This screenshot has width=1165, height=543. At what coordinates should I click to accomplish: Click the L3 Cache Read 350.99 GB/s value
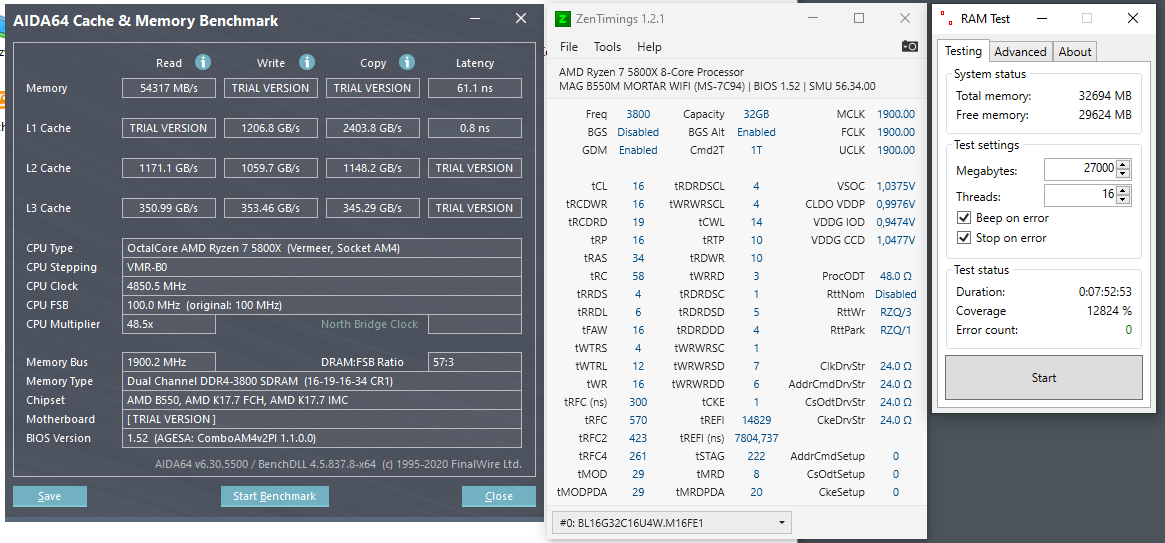[169, 208]
